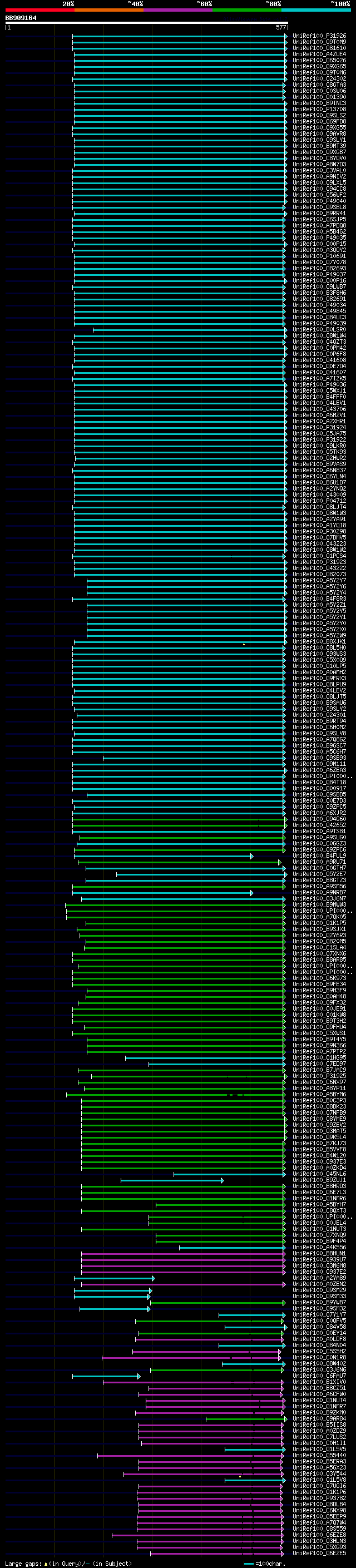The image size is (356, 1568).
Task: Select the UniRef100_B9INC3 label
Action: coord(319,103)
